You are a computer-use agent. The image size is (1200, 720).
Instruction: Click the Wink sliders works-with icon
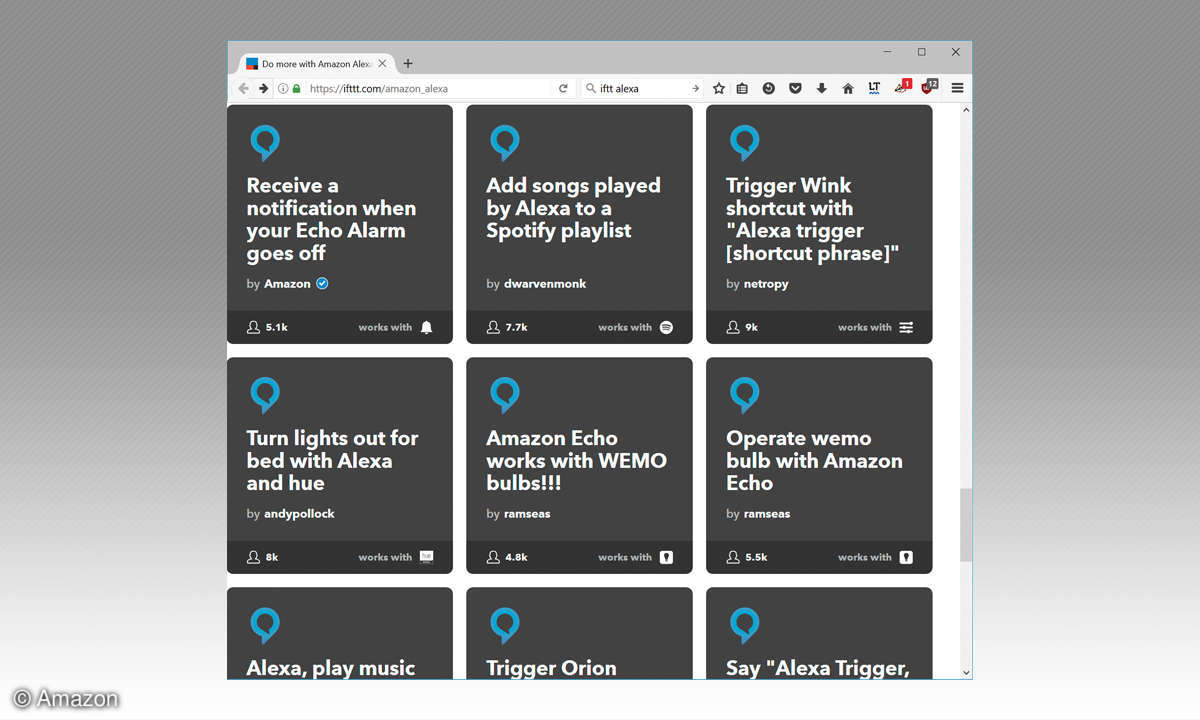click(906, 327)
